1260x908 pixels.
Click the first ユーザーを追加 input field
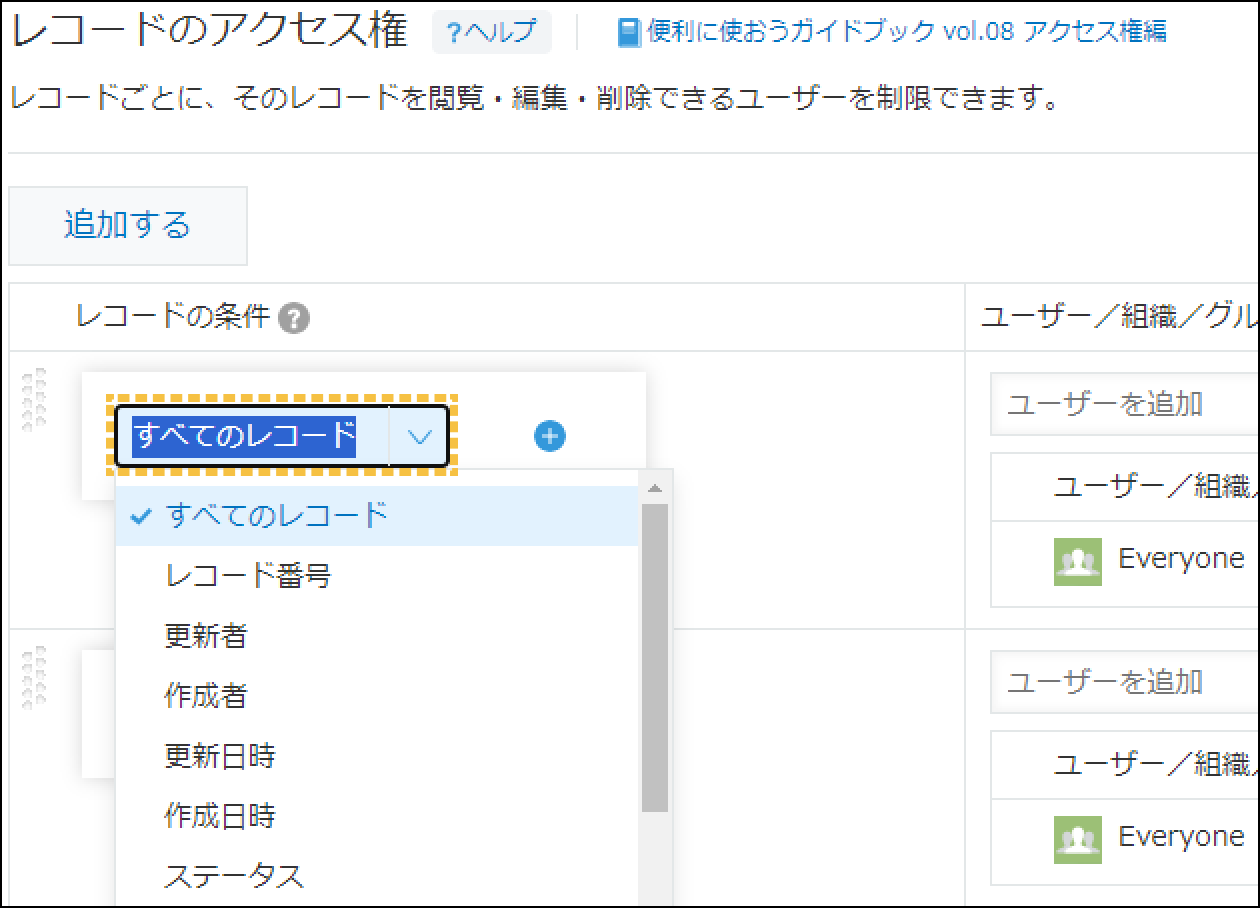(1120, 404)
